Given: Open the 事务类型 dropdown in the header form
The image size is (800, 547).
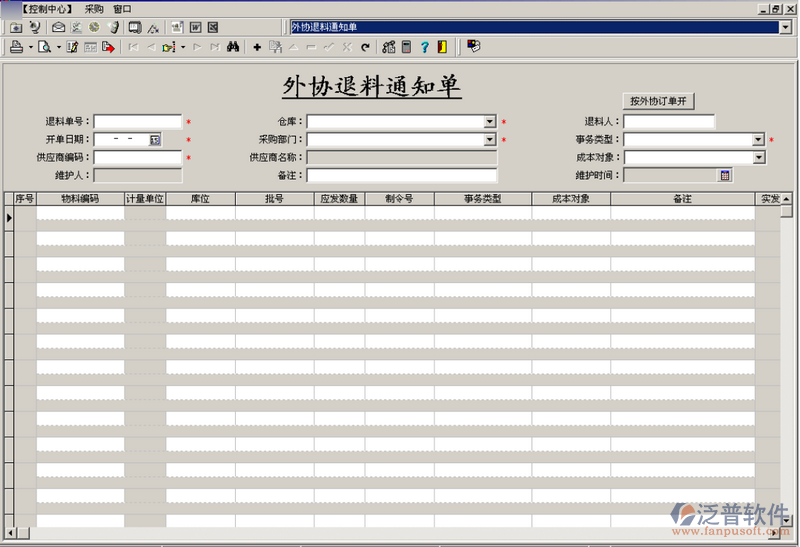Looking at the screenshot, I should click(759, 140).
